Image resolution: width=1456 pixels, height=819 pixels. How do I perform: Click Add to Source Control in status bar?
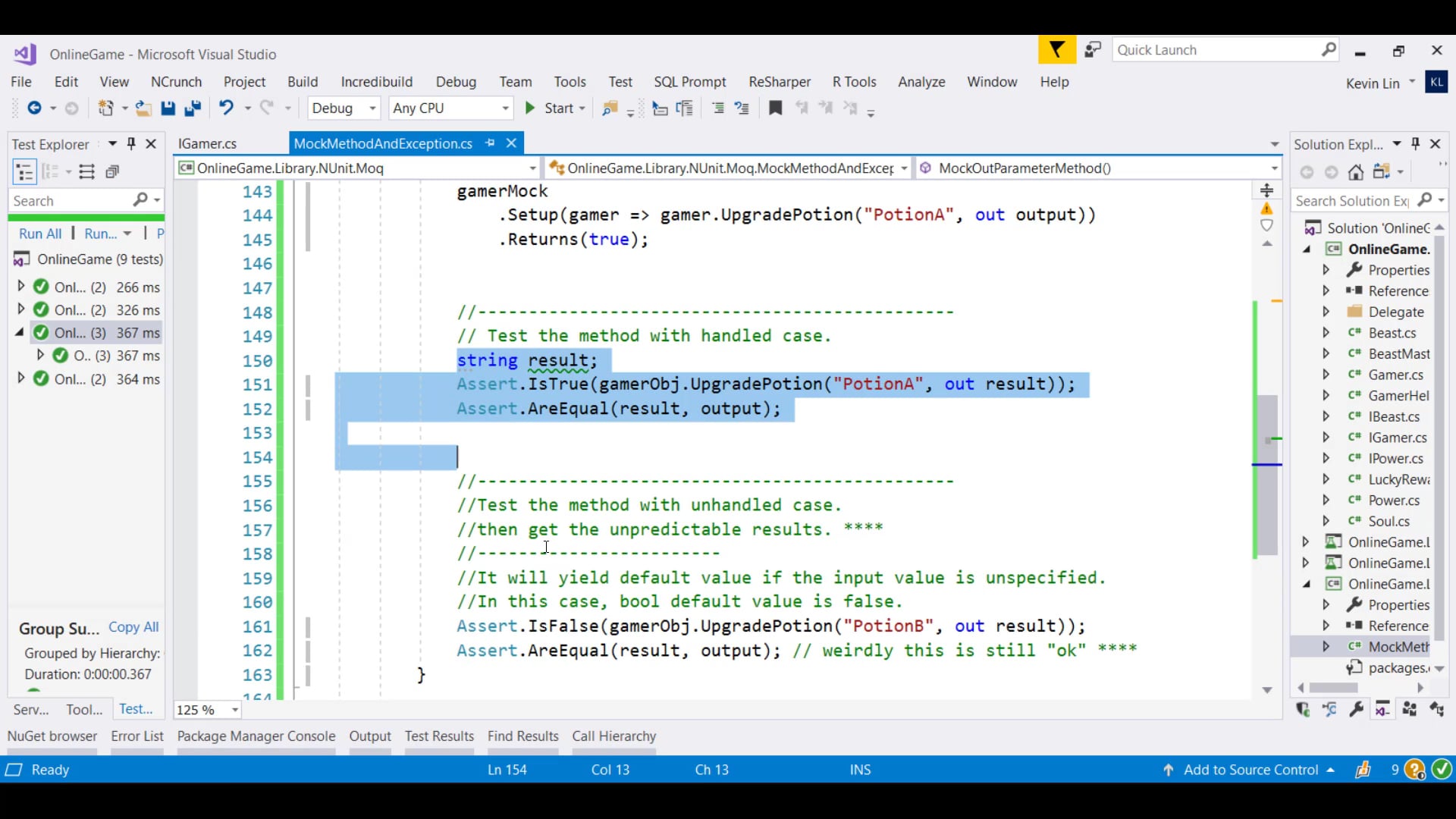click(1251, 769)
